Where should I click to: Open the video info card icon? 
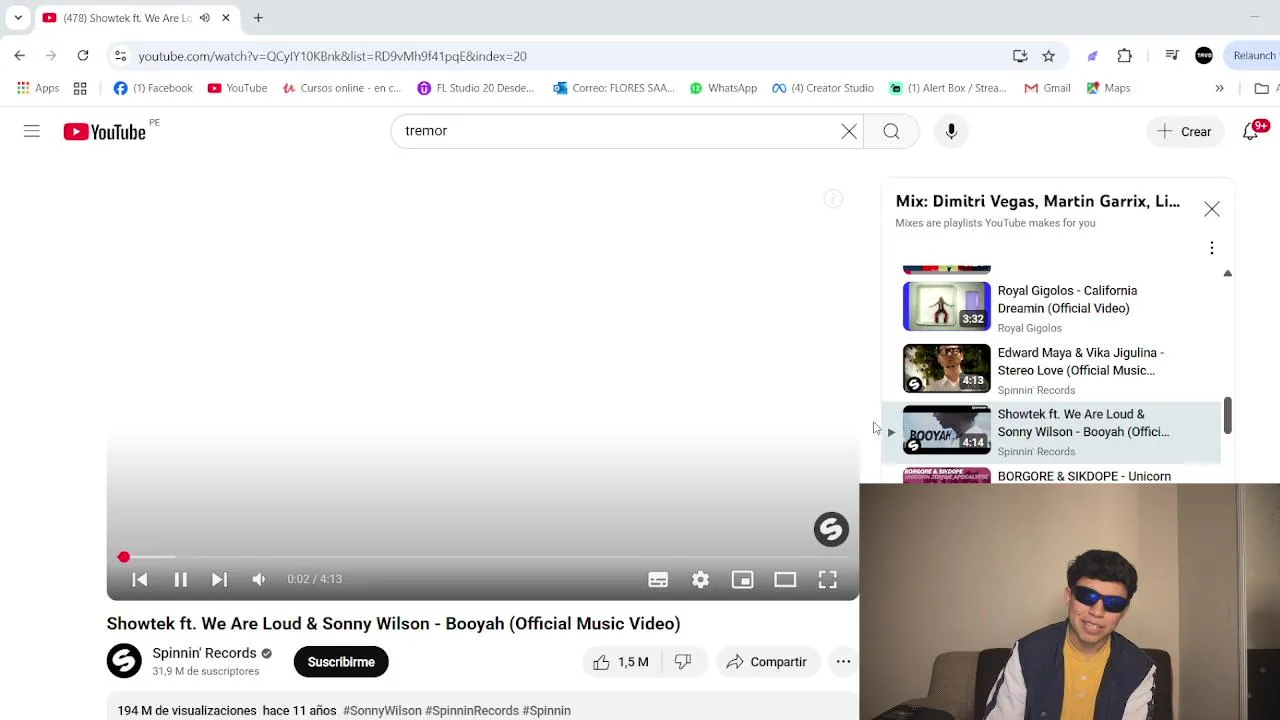coord(833,199)
